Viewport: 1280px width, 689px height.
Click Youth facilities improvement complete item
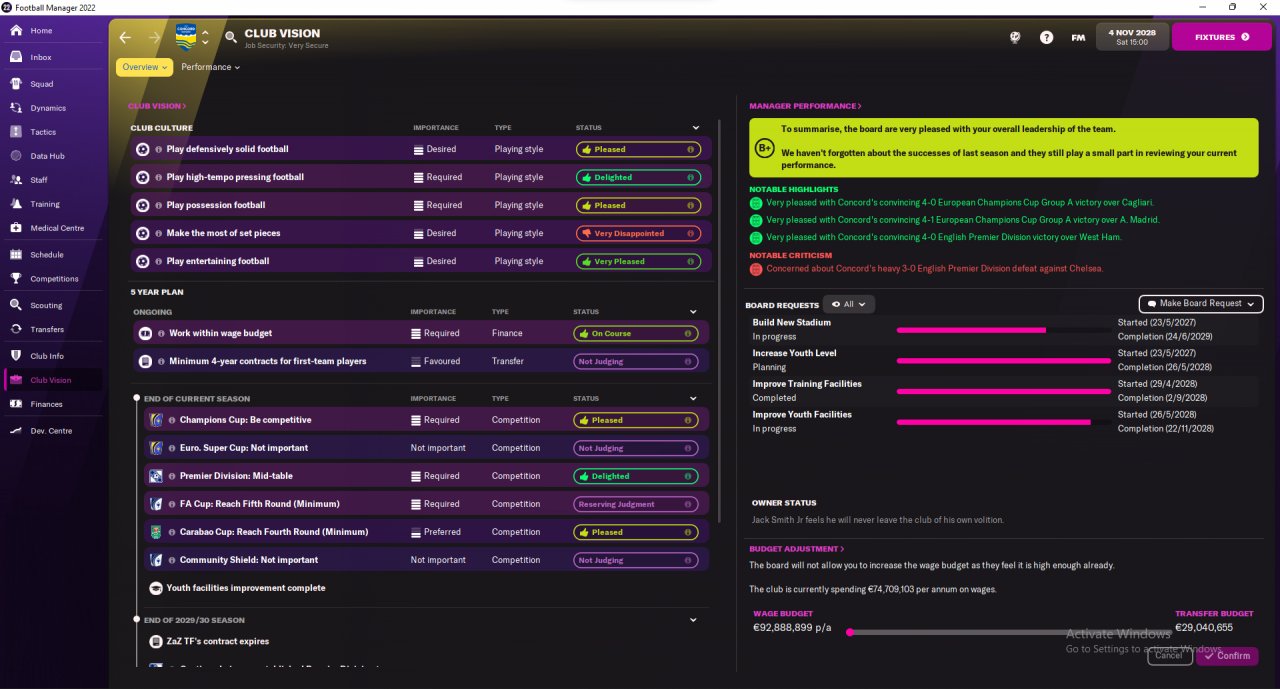coord(245,588)
